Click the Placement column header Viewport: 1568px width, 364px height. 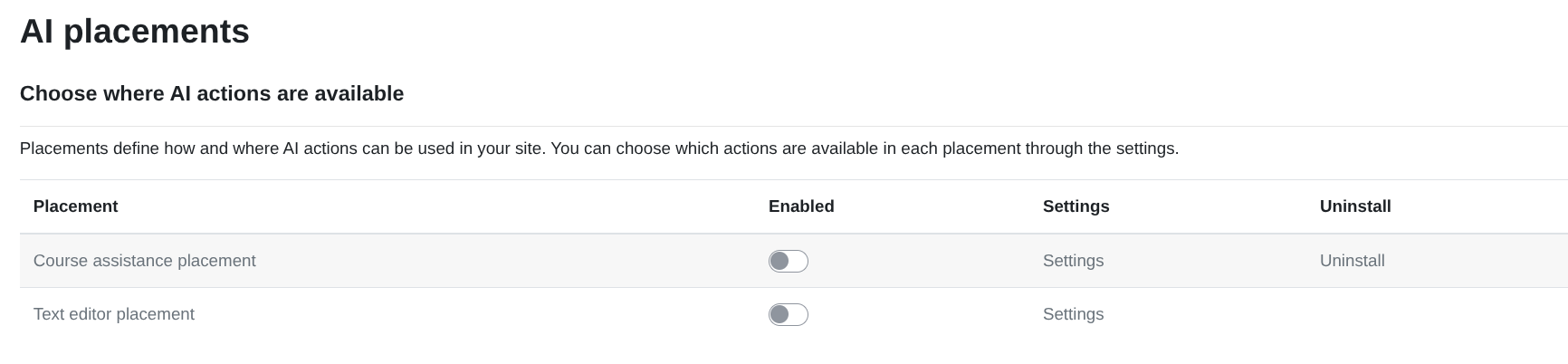click(75, 206)
